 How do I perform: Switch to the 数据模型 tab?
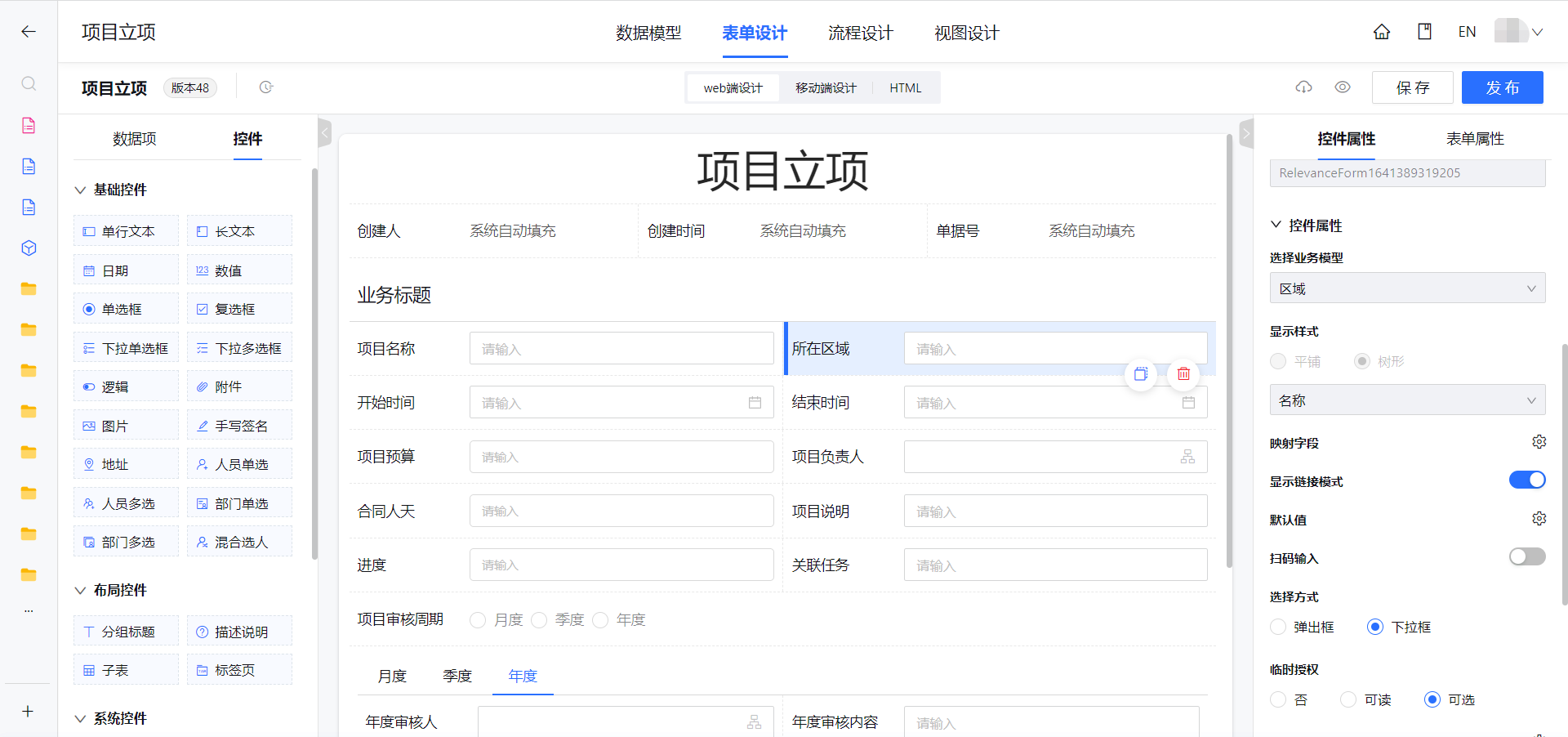(648, 33)
